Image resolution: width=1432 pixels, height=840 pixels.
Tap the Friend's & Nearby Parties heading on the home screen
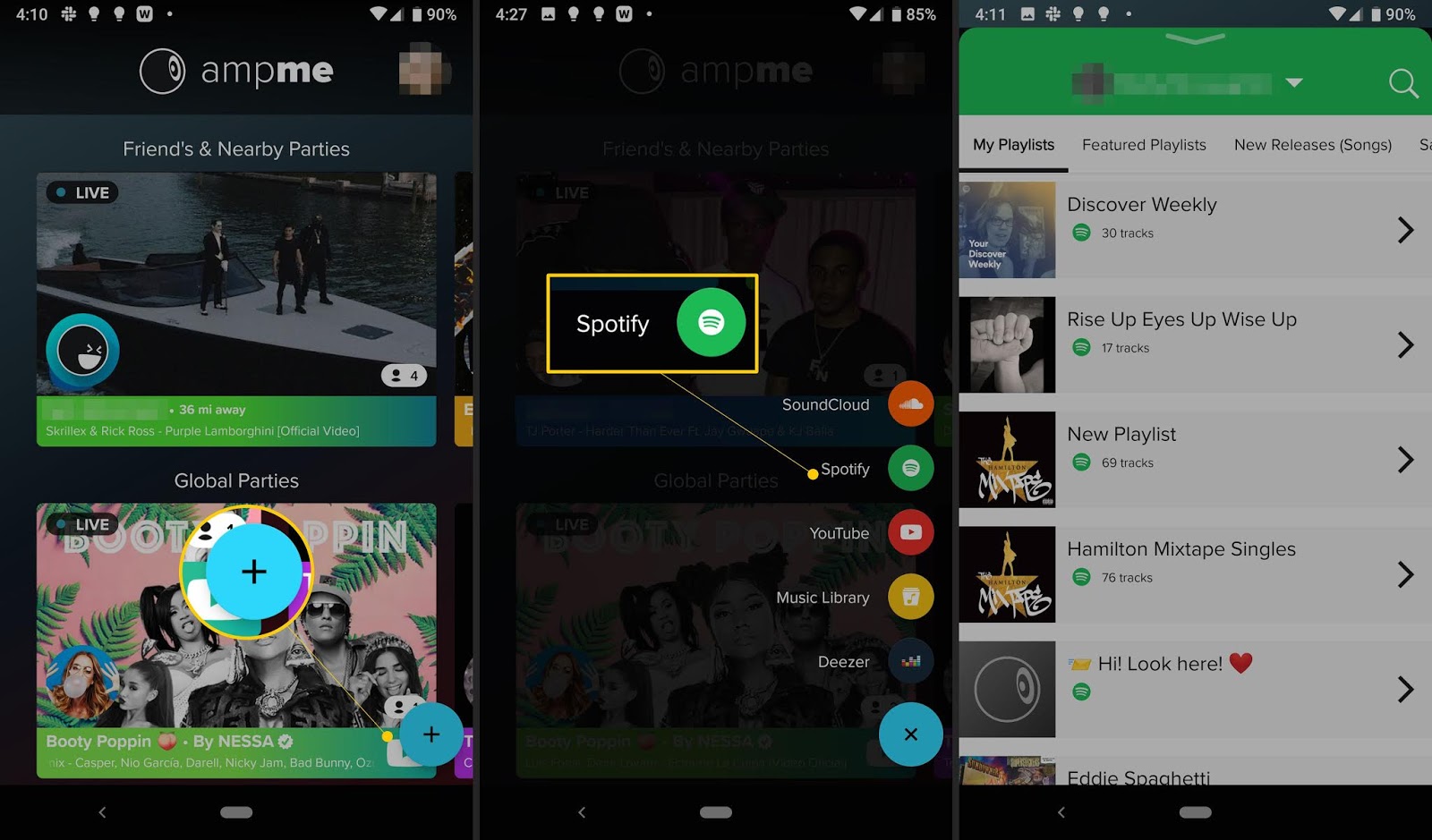point(236,149)
